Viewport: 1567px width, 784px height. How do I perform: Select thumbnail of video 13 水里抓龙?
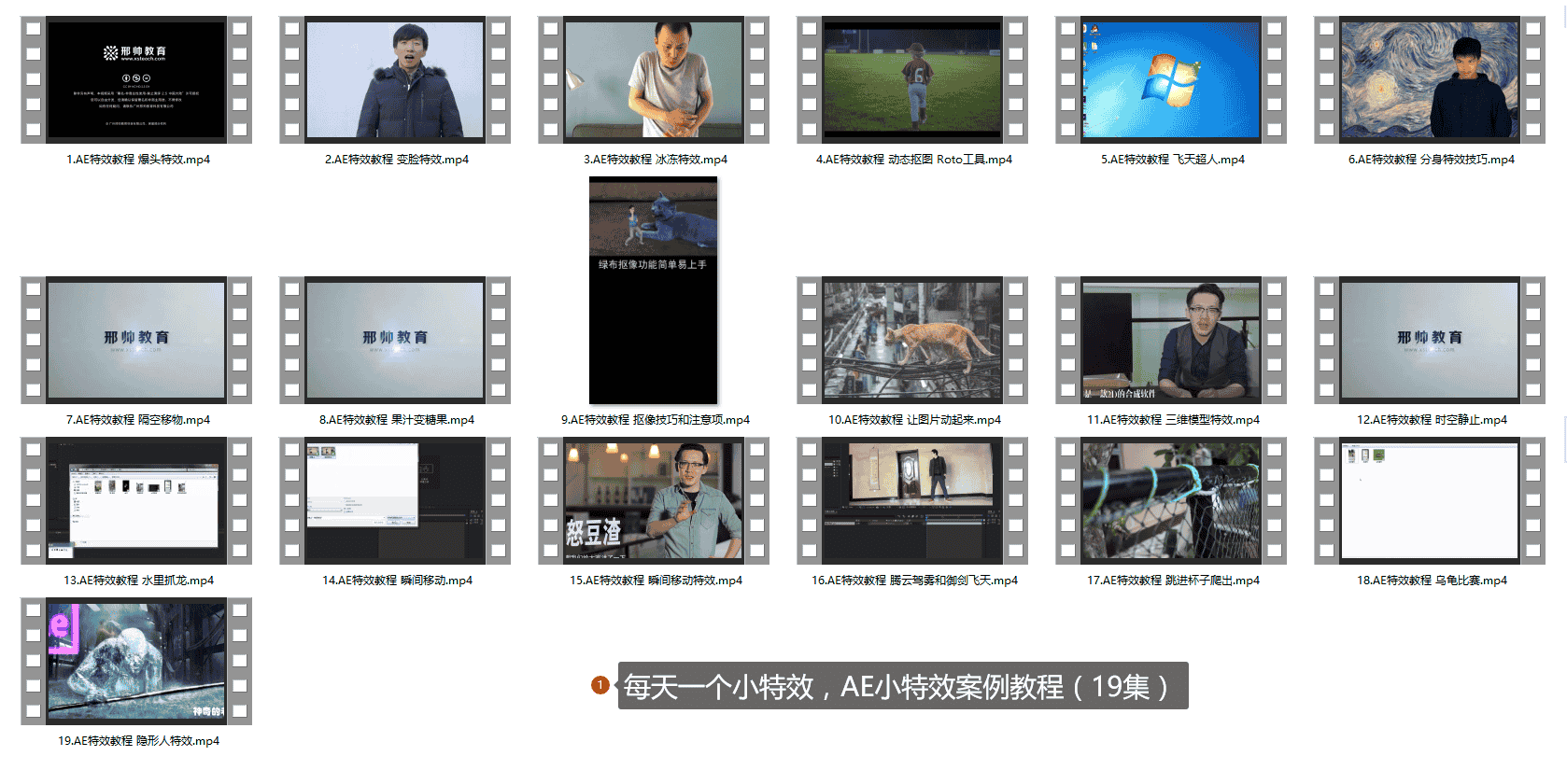pyautogui.click(x=136, y=500)
